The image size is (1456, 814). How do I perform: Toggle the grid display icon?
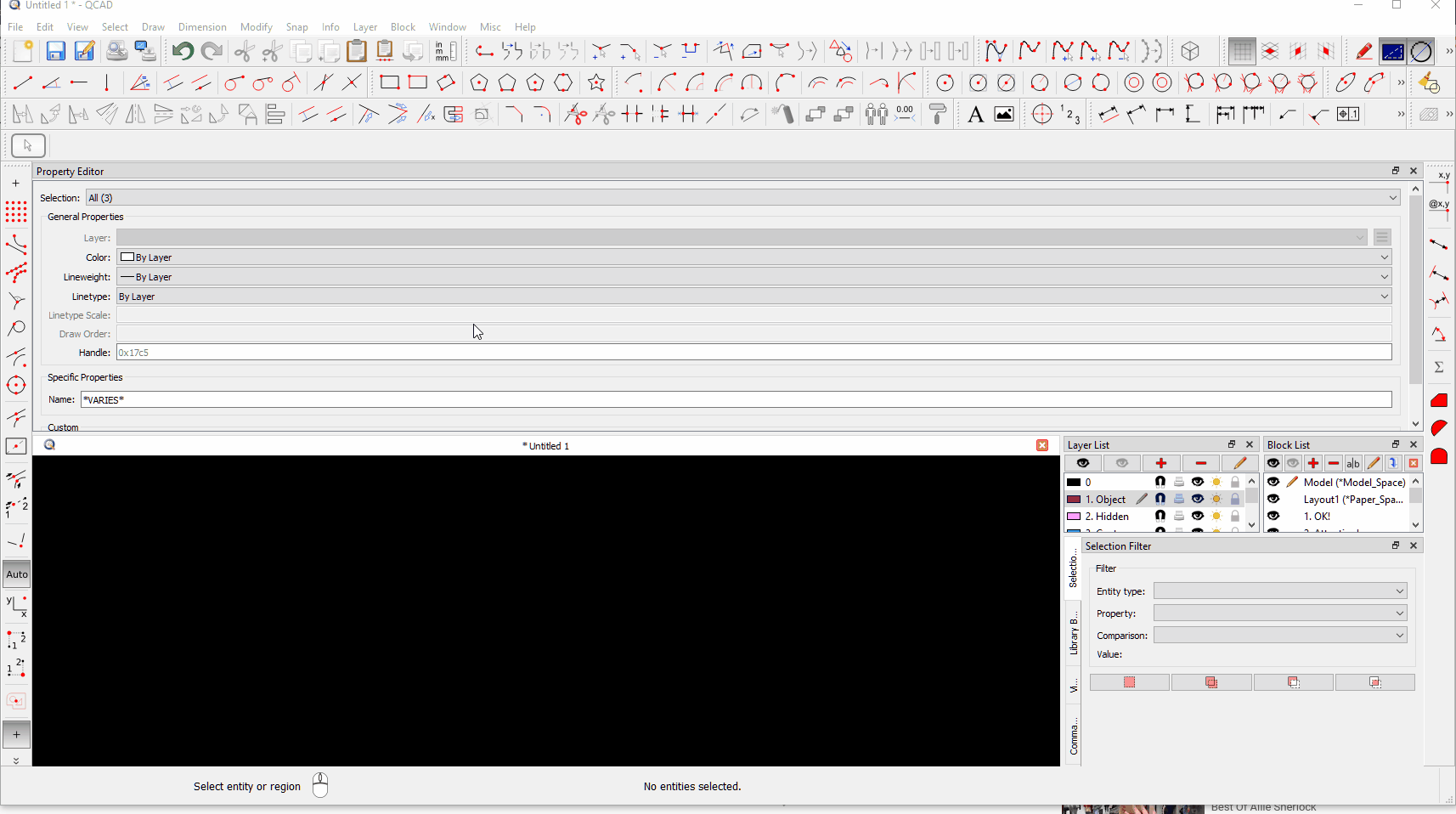(x=1242, y=51)
